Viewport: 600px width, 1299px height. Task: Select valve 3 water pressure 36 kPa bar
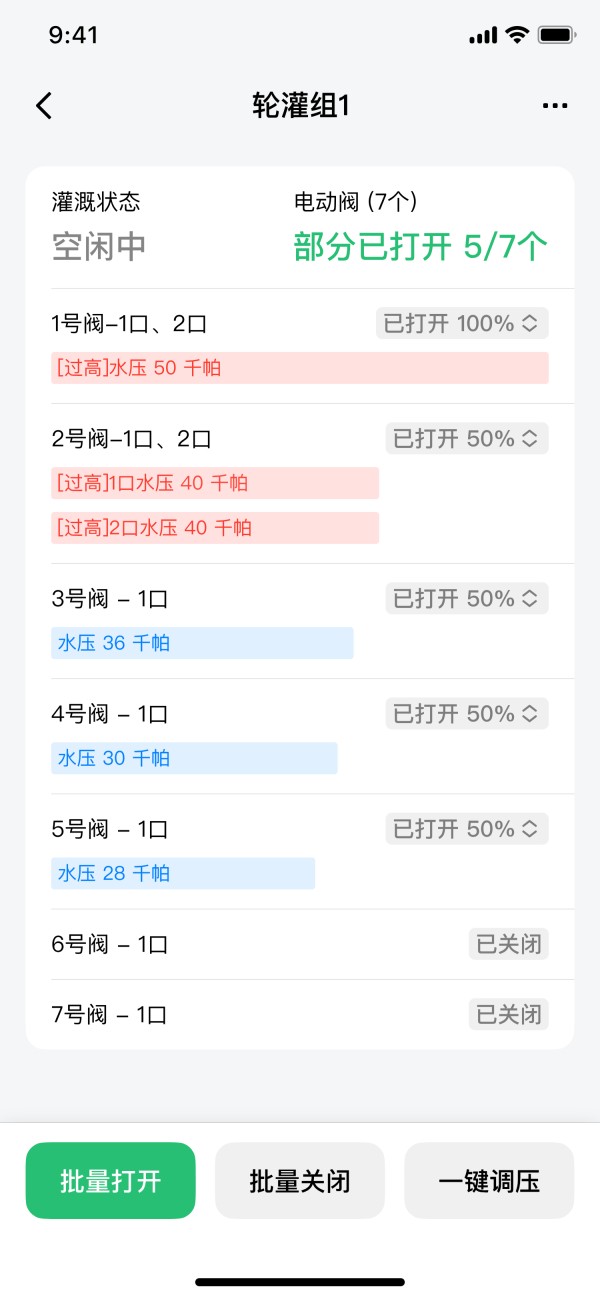[202, 643]
